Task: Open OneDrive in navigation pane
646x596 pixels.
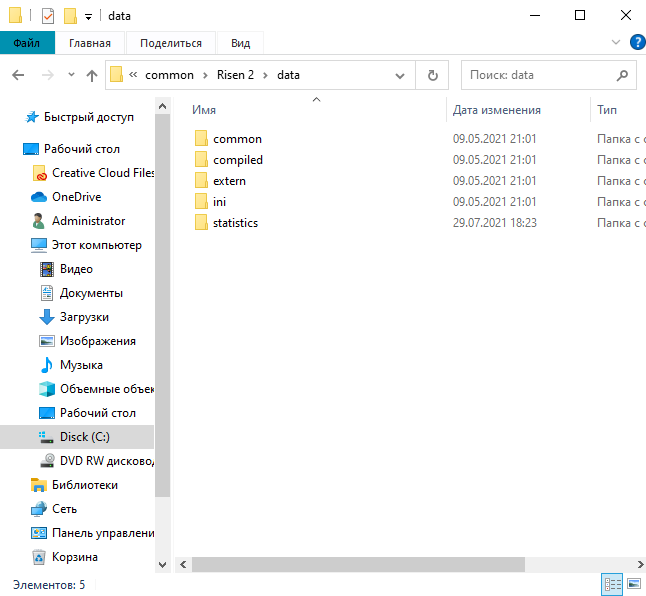Action: click(67, 197)
